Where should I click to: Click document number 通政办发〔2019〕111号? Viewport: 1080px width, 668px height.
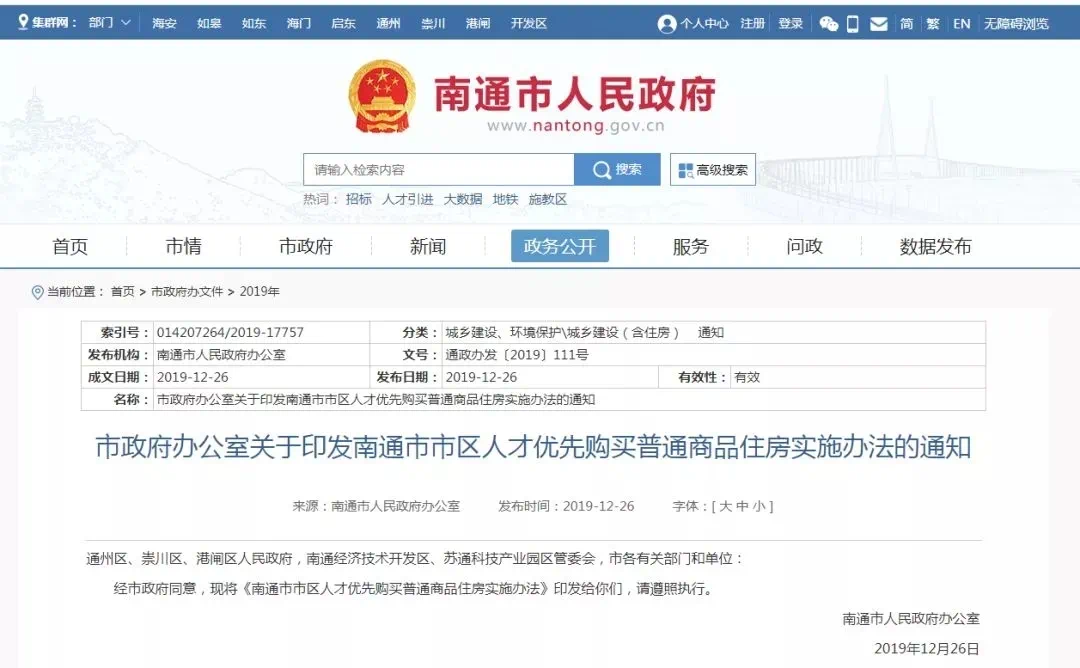pos(517,355)
